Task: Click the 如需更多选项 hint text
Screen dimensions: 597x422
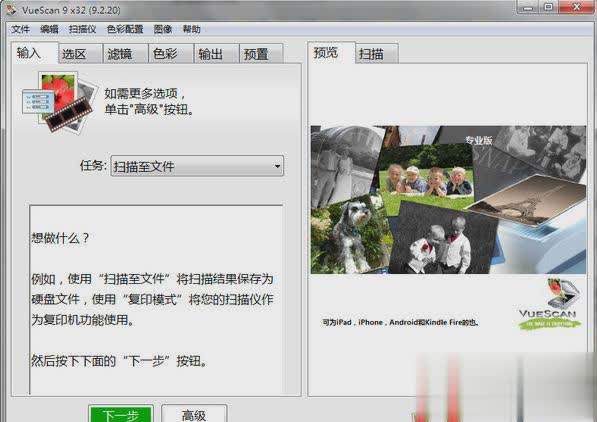Action: click(149, 101)
